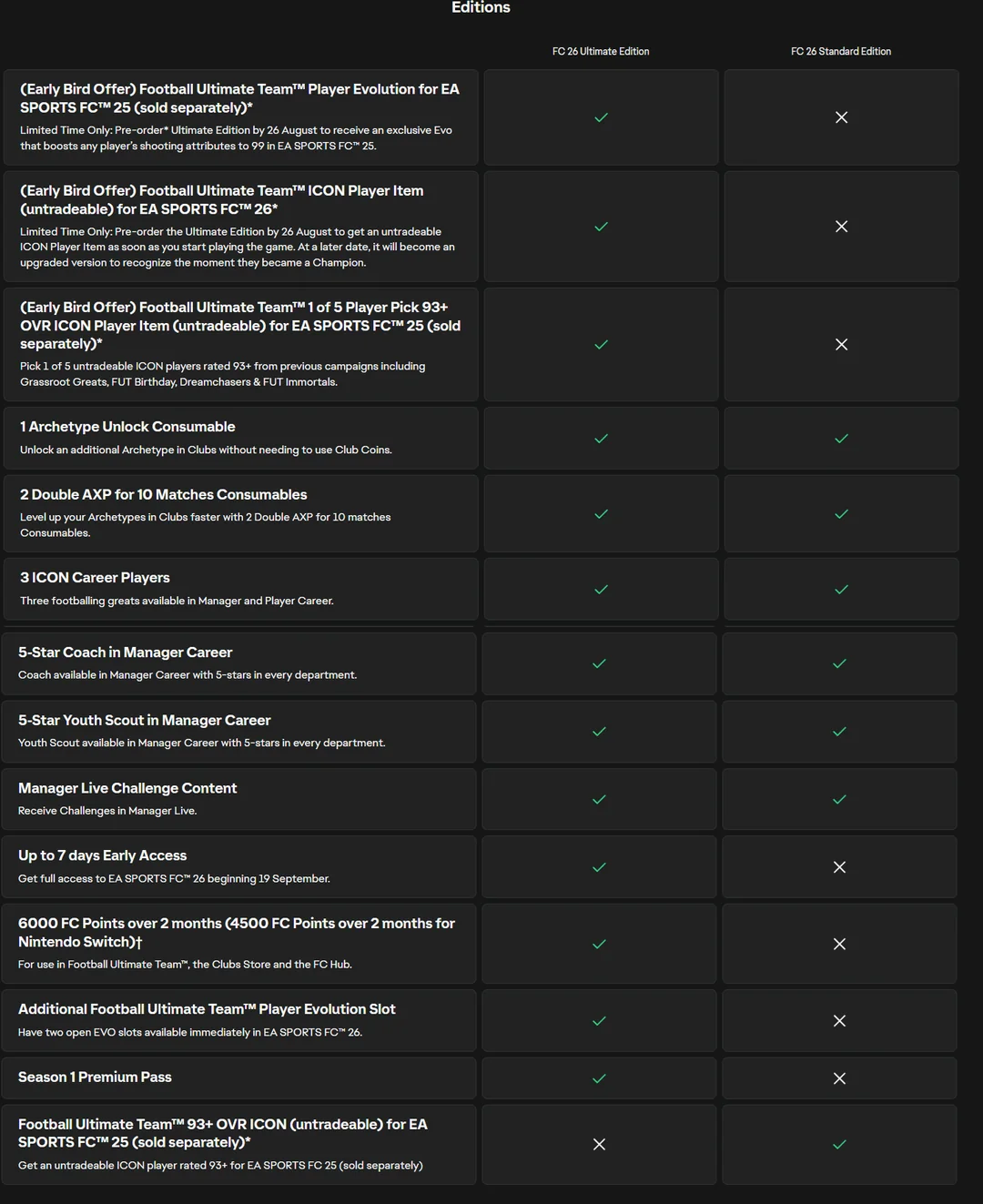This screenshot has height=1204, width=983.
Task: Click Ultimate Edition checkmark for Player Evolution offer
Action: [601, 117]
